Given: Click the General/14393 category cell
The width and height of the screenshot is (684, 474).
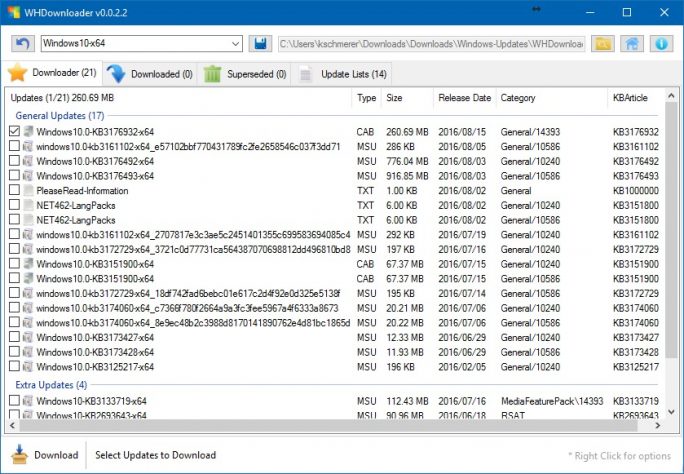Looking at the screenshot, I should point(530,132).
